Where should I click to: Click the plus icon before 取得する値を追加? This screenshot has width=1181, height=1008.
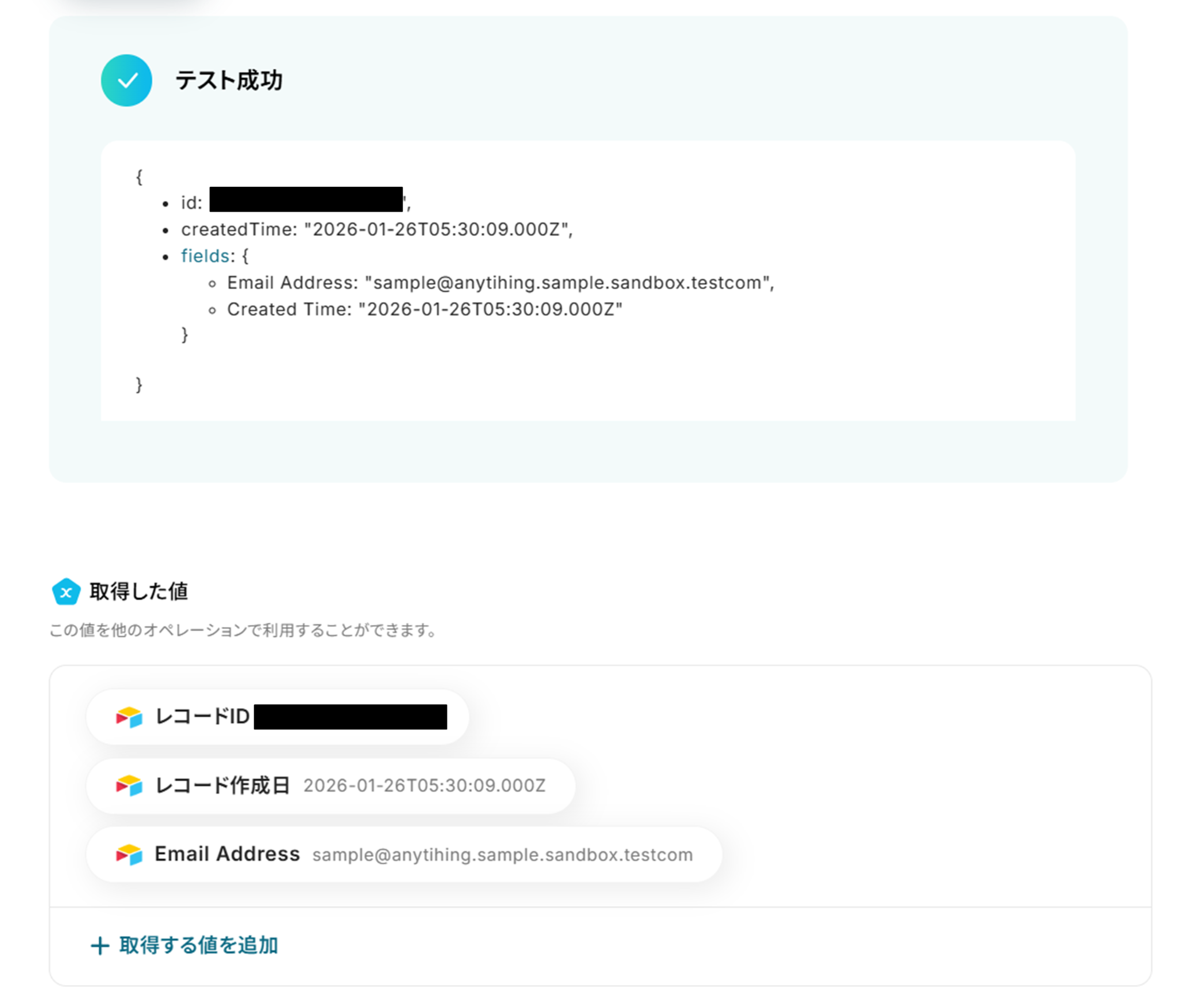tap(100, 946)
